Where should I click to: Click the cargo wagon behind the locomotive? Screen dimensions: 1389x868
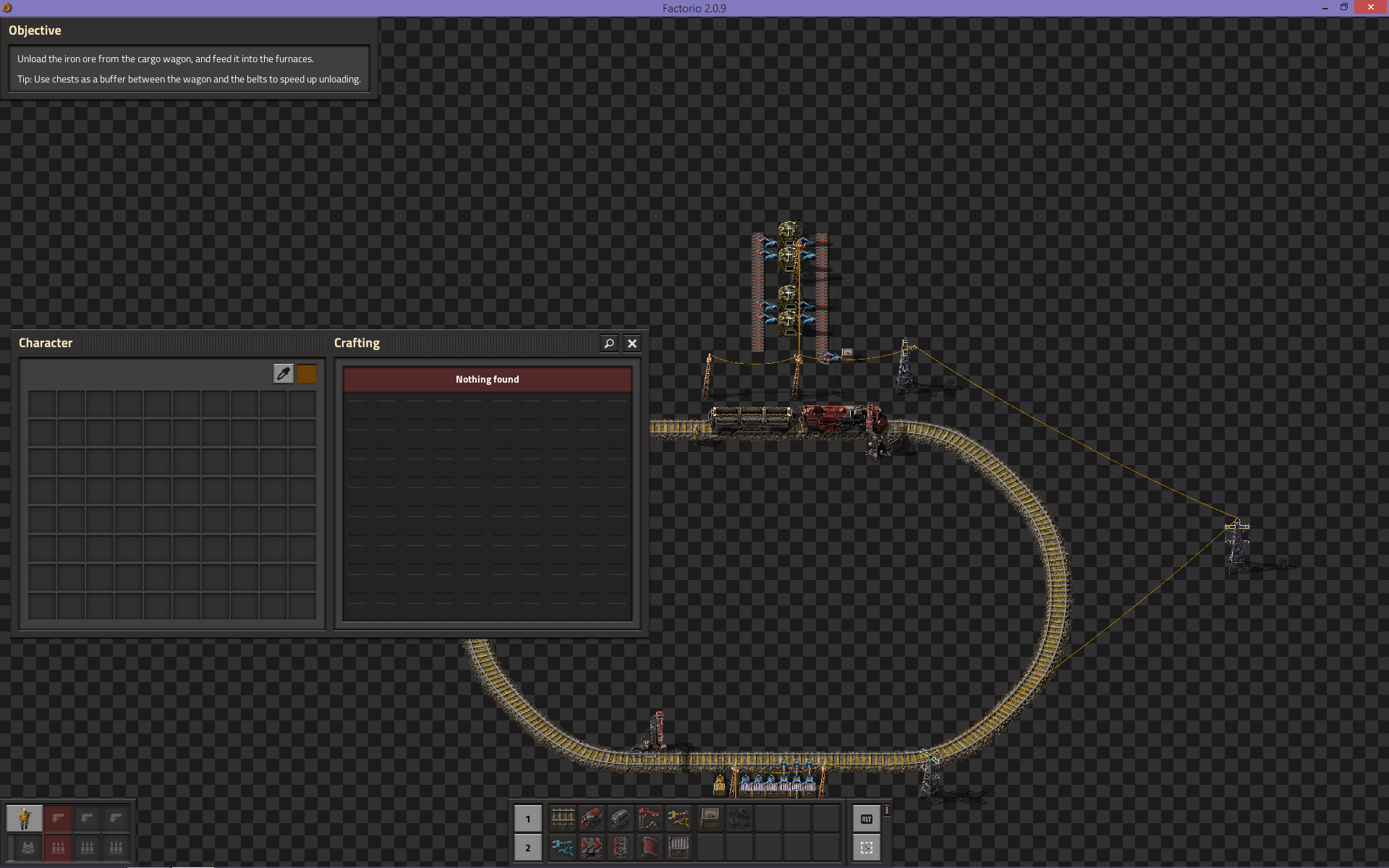point(752,420)
